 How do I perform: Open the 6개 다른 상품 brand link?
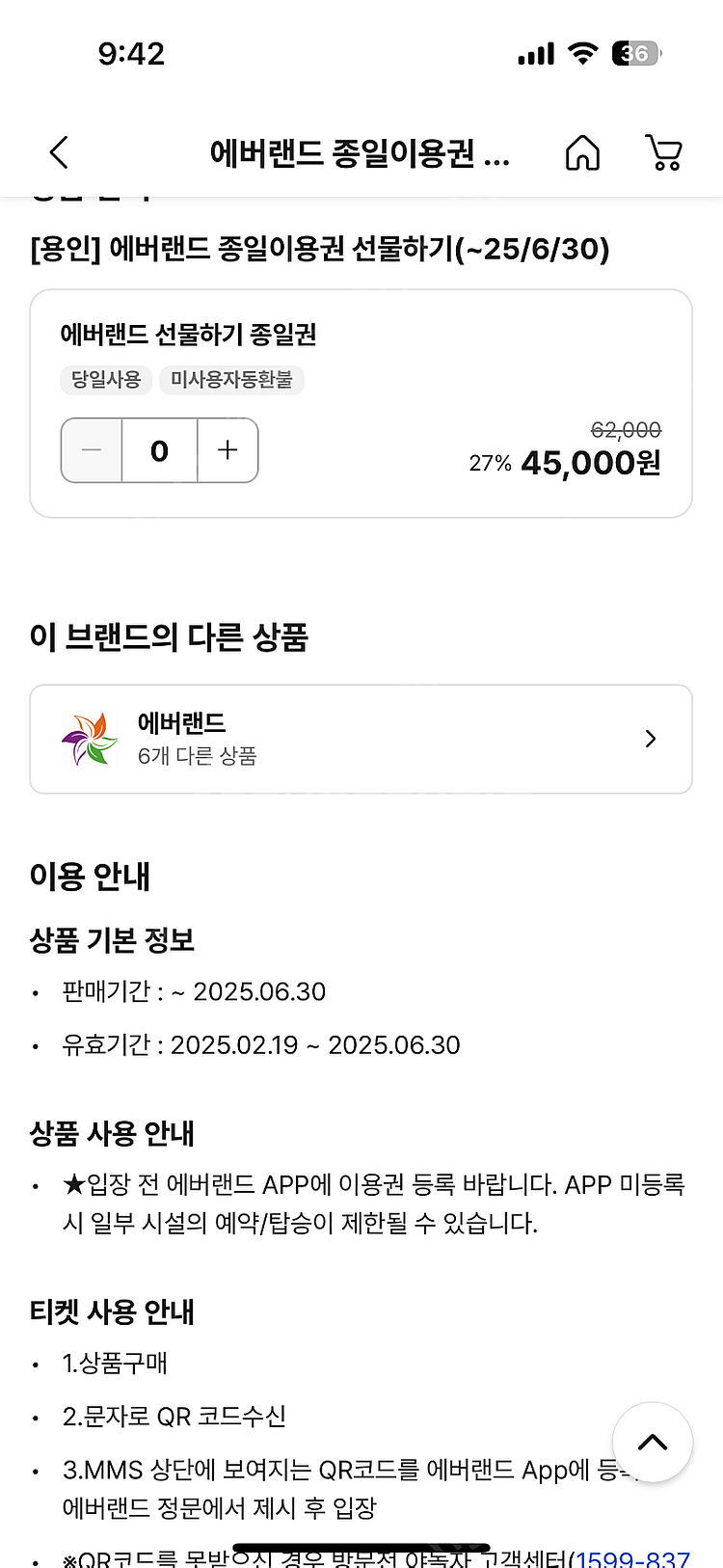[198, 756]
